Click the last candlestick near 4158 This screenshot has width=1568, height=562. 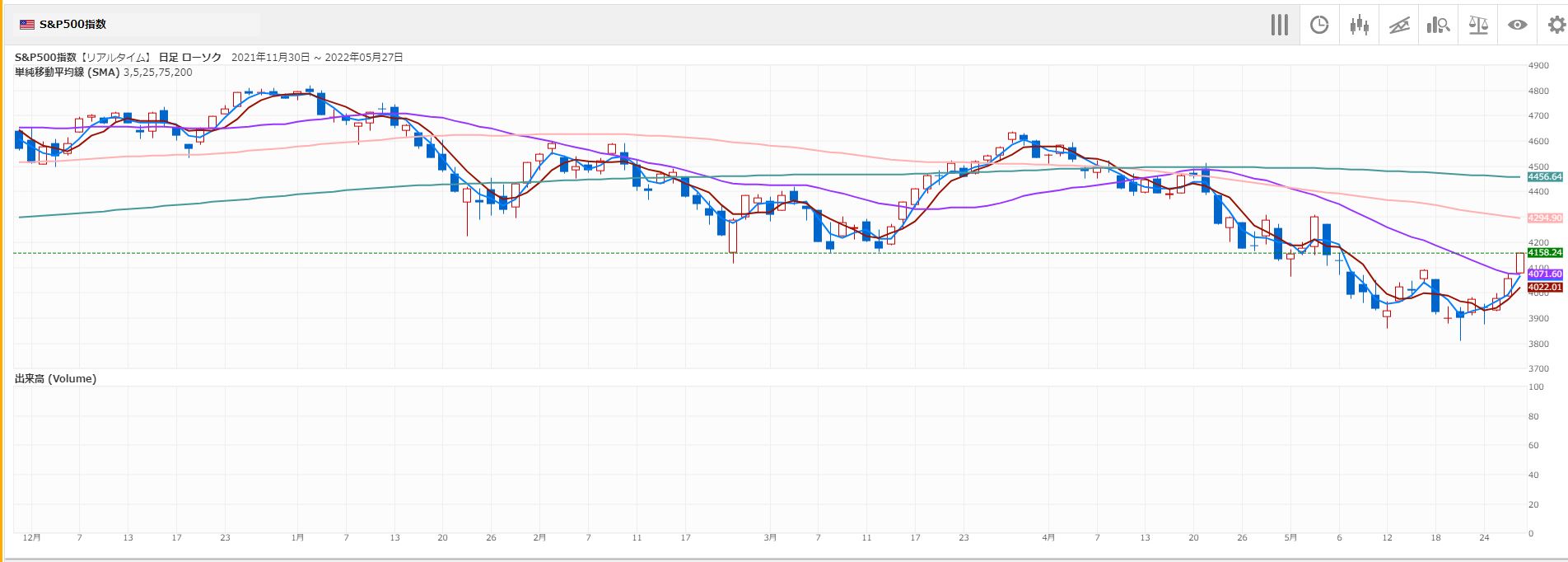pos(1519,263)
